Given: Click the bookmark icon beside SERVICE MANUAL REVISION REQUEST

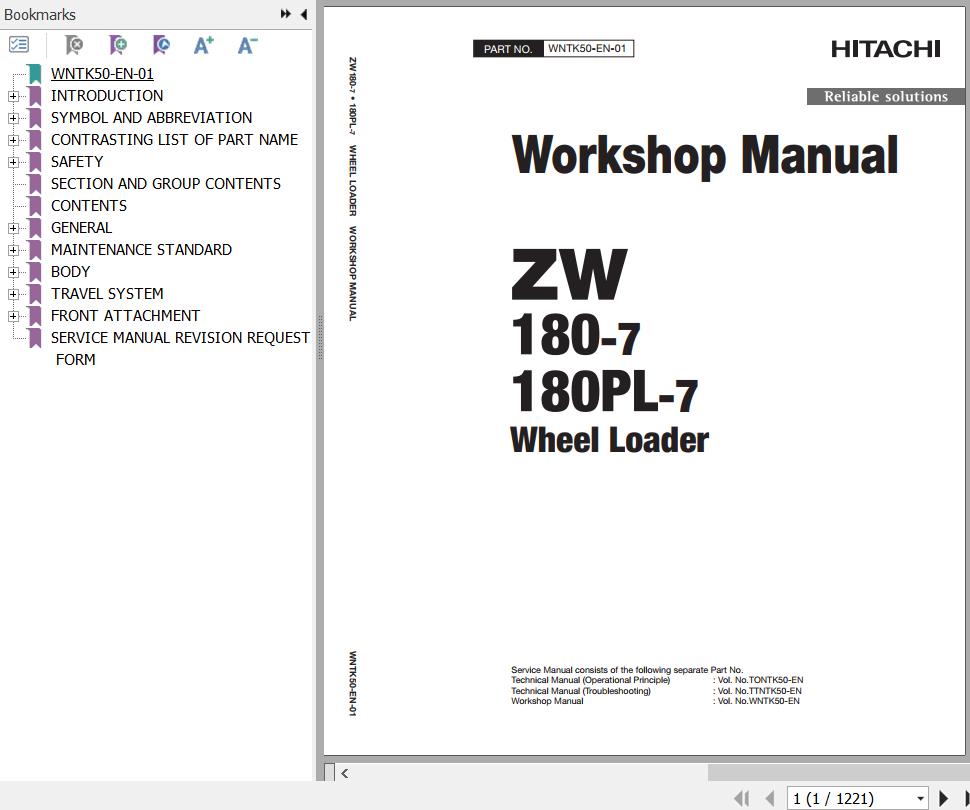Looking at the screenshot, I should tap(35, 338).
